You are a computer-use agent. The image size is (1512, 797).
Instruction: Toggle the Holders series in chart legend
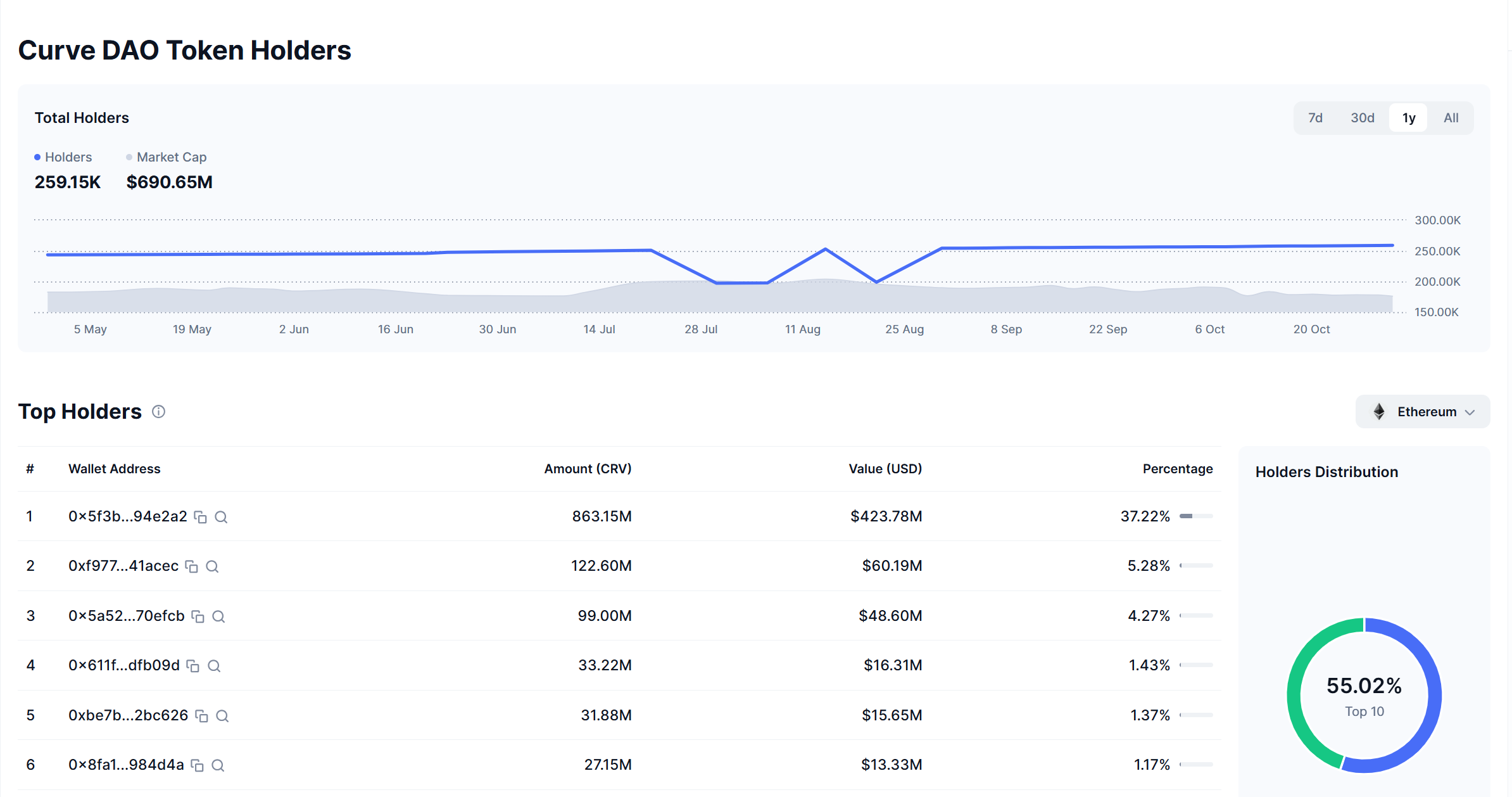[x=63, y=157]
